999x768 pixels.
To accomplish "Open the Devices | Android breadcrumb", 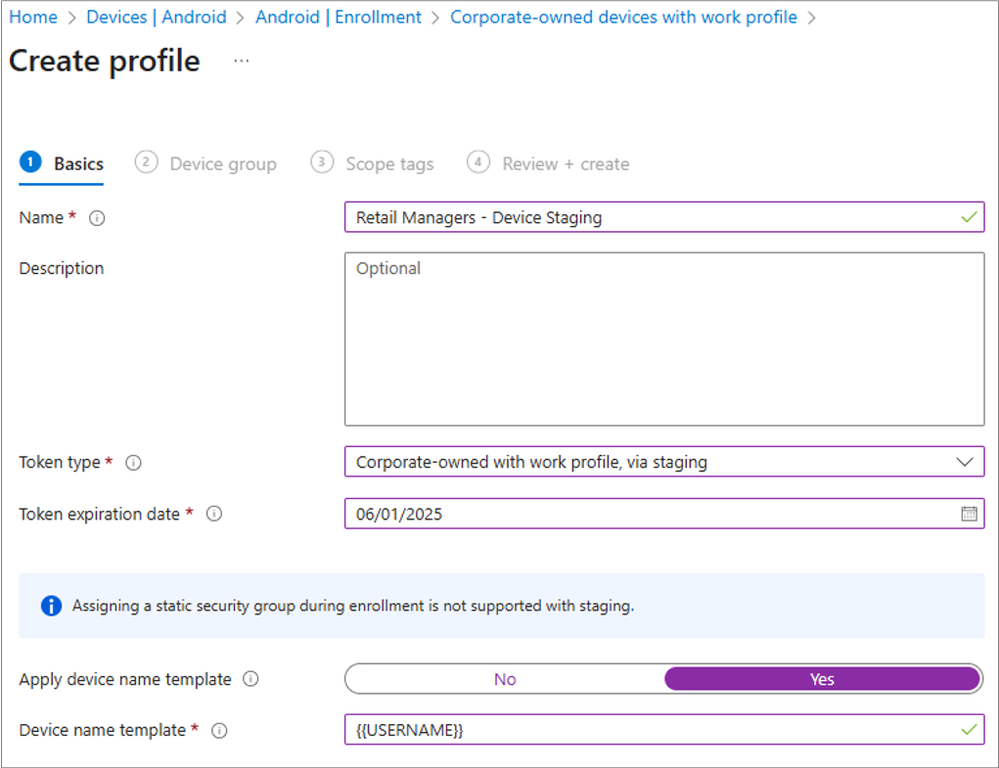I will coord(156,17).
